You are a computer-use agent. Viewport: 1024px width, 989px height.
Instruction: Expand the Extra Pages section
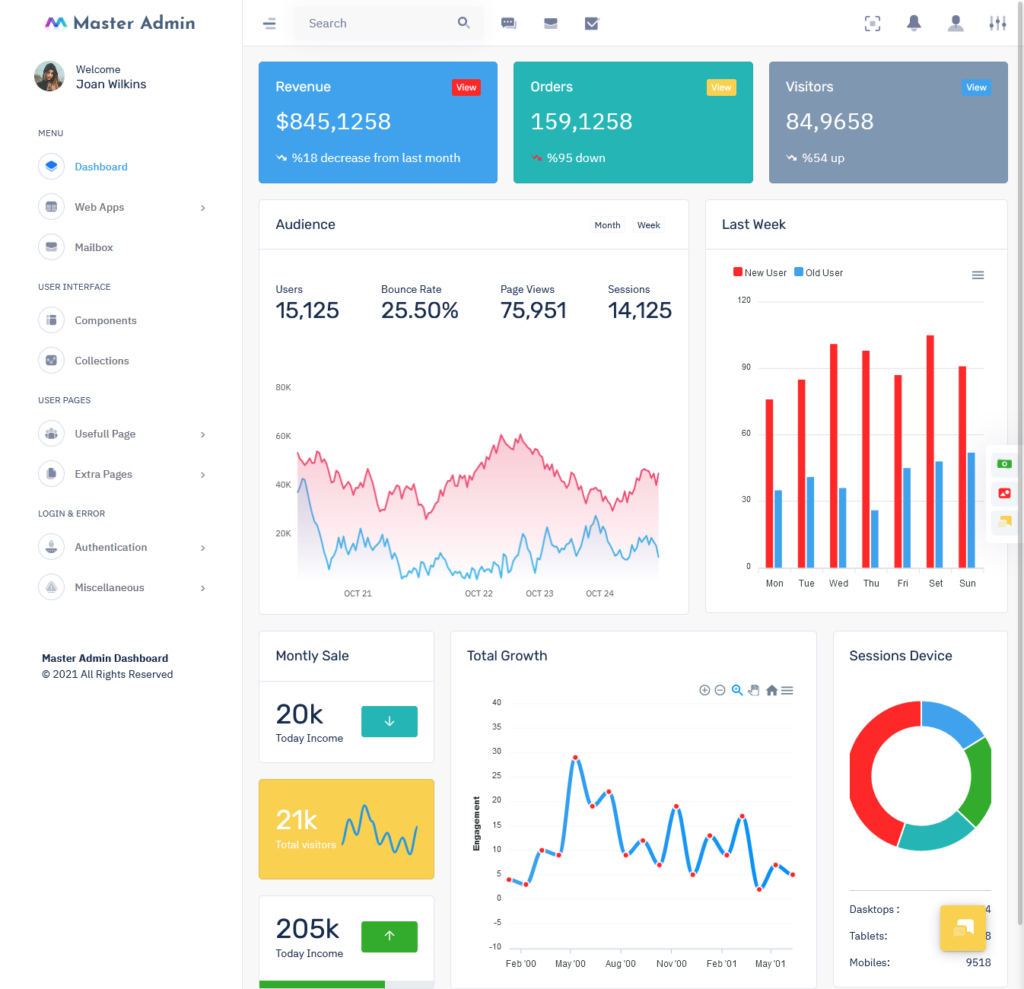(102, 474)
